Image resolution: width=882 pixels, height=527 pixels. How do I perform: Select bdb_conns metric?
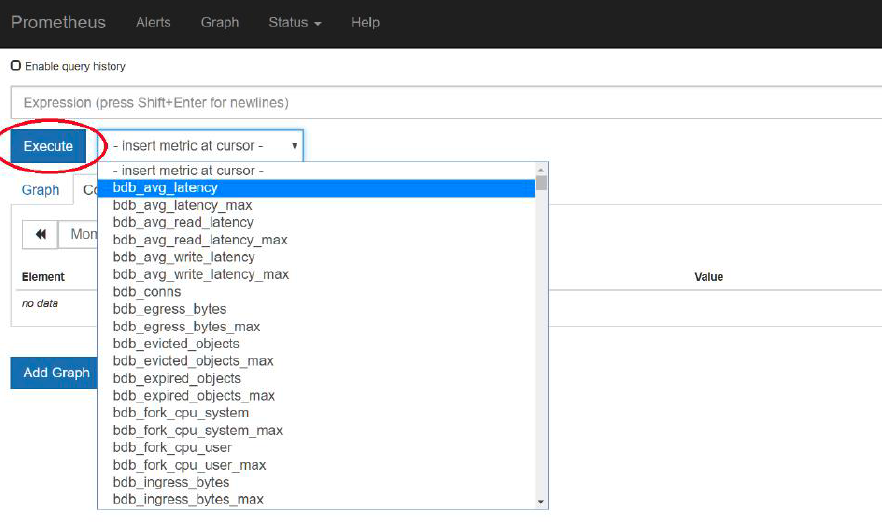tap(317, 292)
